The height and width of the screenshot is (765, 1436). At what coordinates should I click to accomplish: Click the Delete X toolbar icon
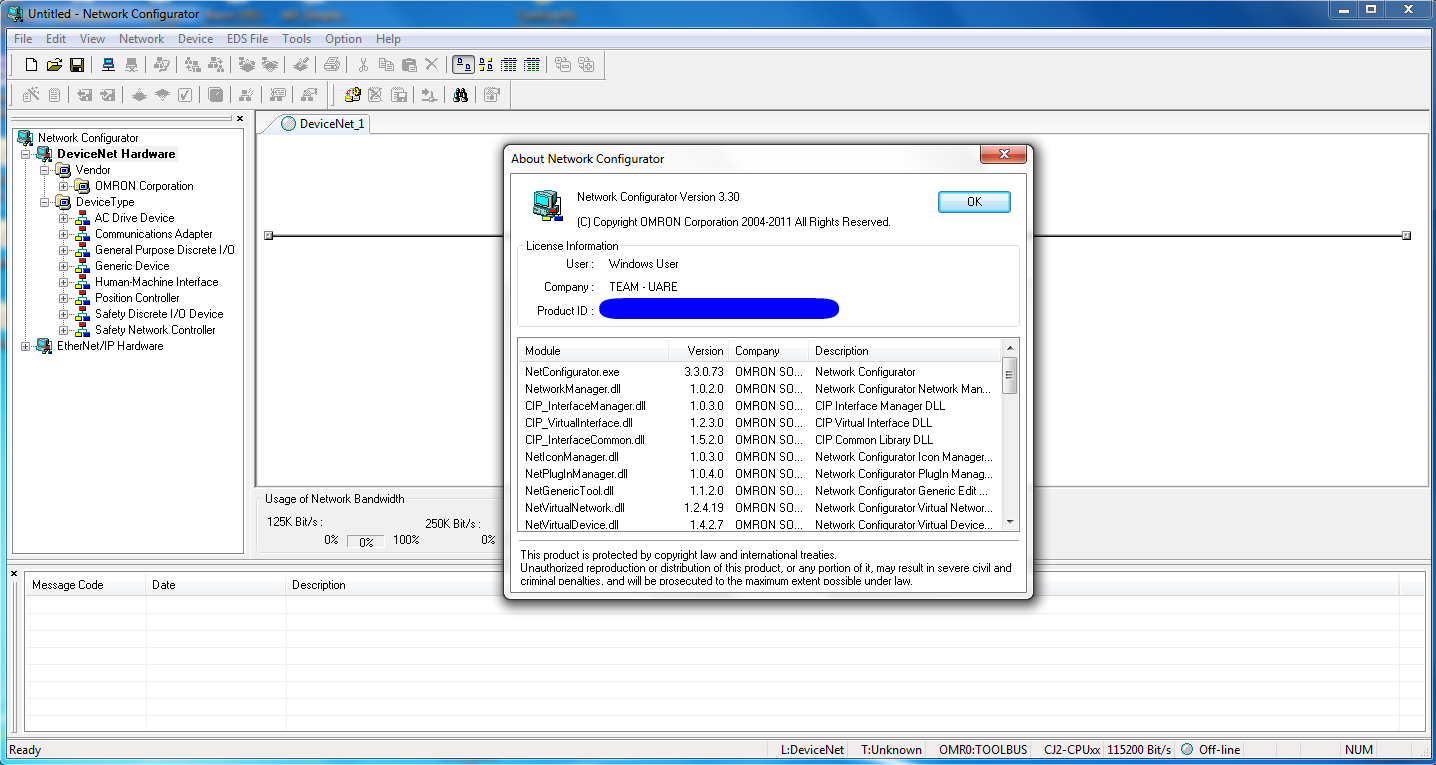click(x=432, y=65)
